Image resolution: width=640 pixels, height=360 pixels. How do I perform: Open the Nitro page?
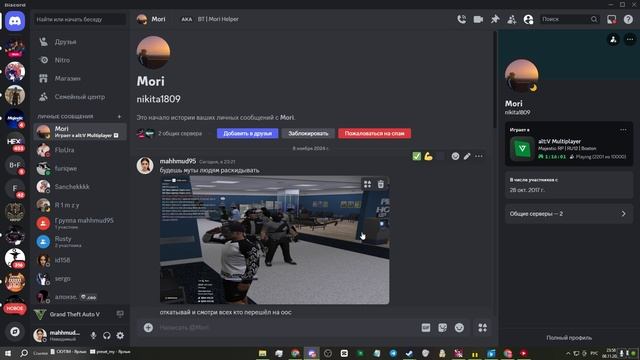(x=80, y=60)
